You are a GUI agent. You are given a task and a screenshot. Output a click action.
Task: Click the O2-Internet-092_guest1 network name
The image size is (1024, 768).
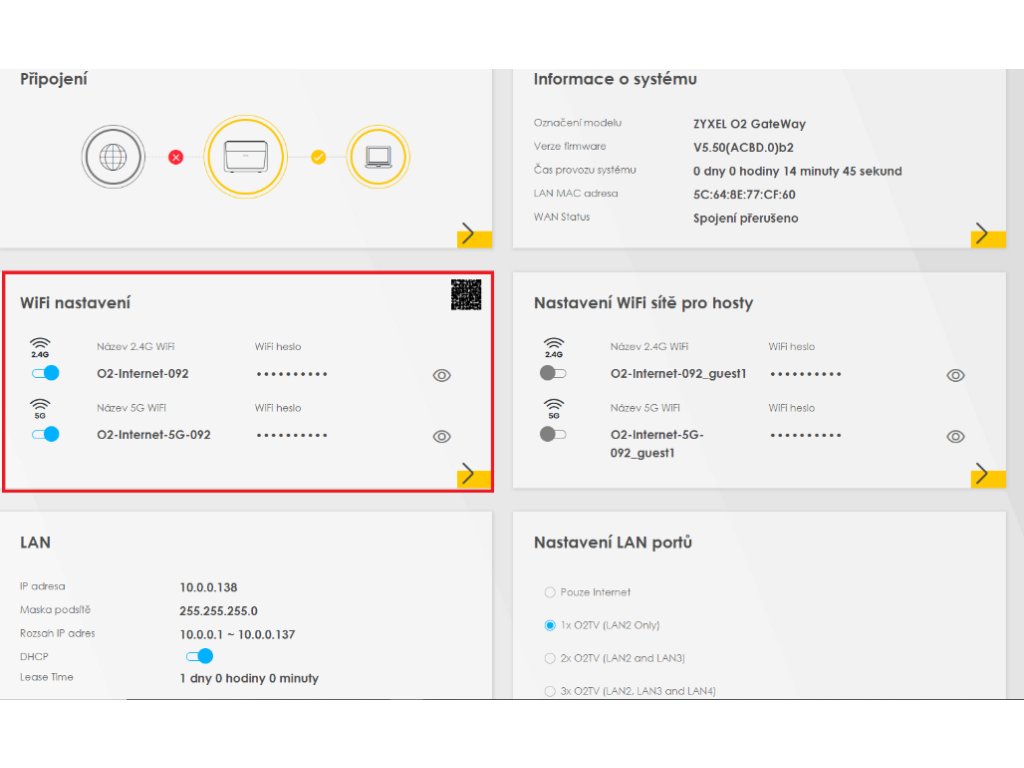[x=678, y=374]
